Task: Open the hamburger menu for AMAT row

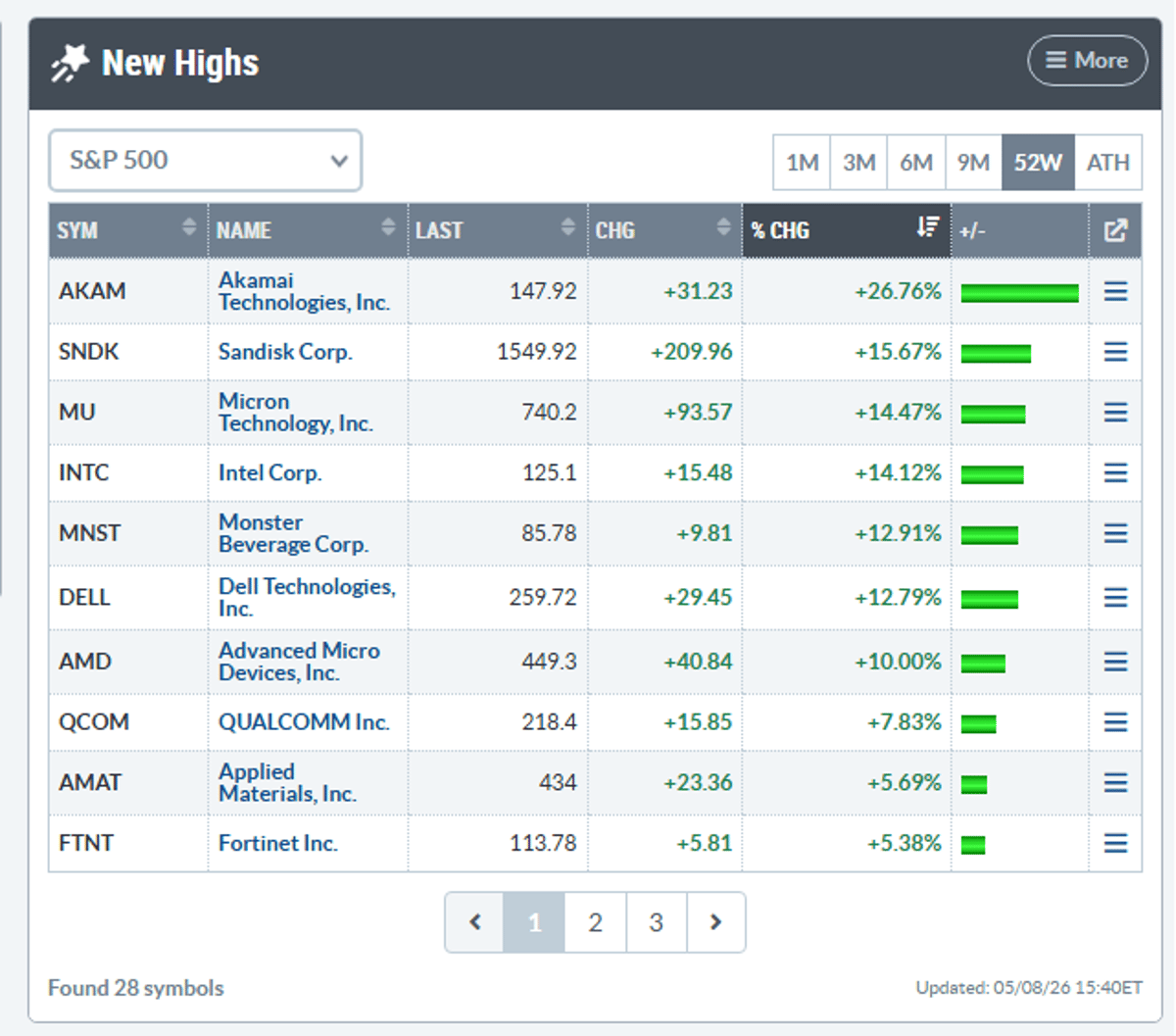Action: 1115,782
